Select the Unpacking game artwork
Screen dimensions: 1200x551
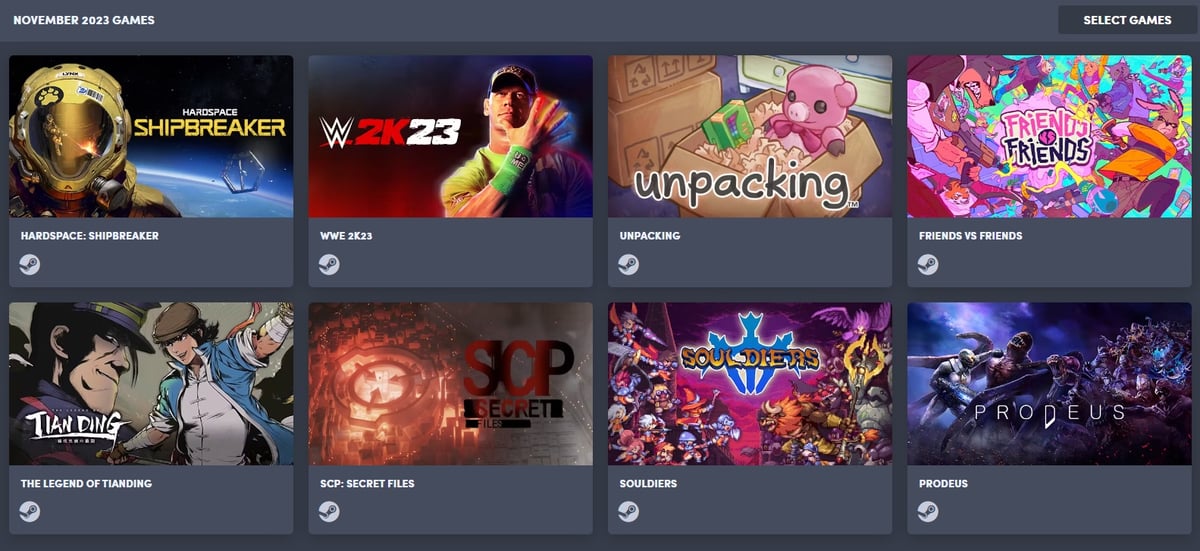click(x=750, y=136)
